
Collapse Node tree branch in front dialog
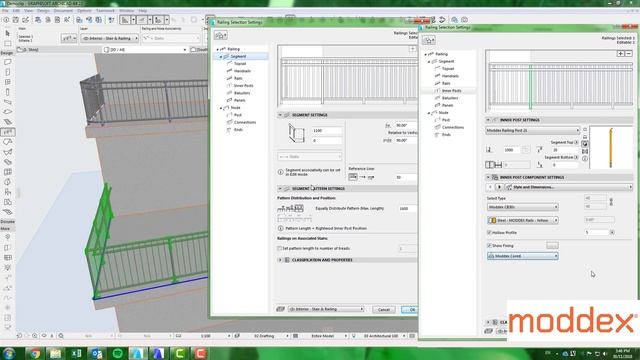tap(221, 108)
